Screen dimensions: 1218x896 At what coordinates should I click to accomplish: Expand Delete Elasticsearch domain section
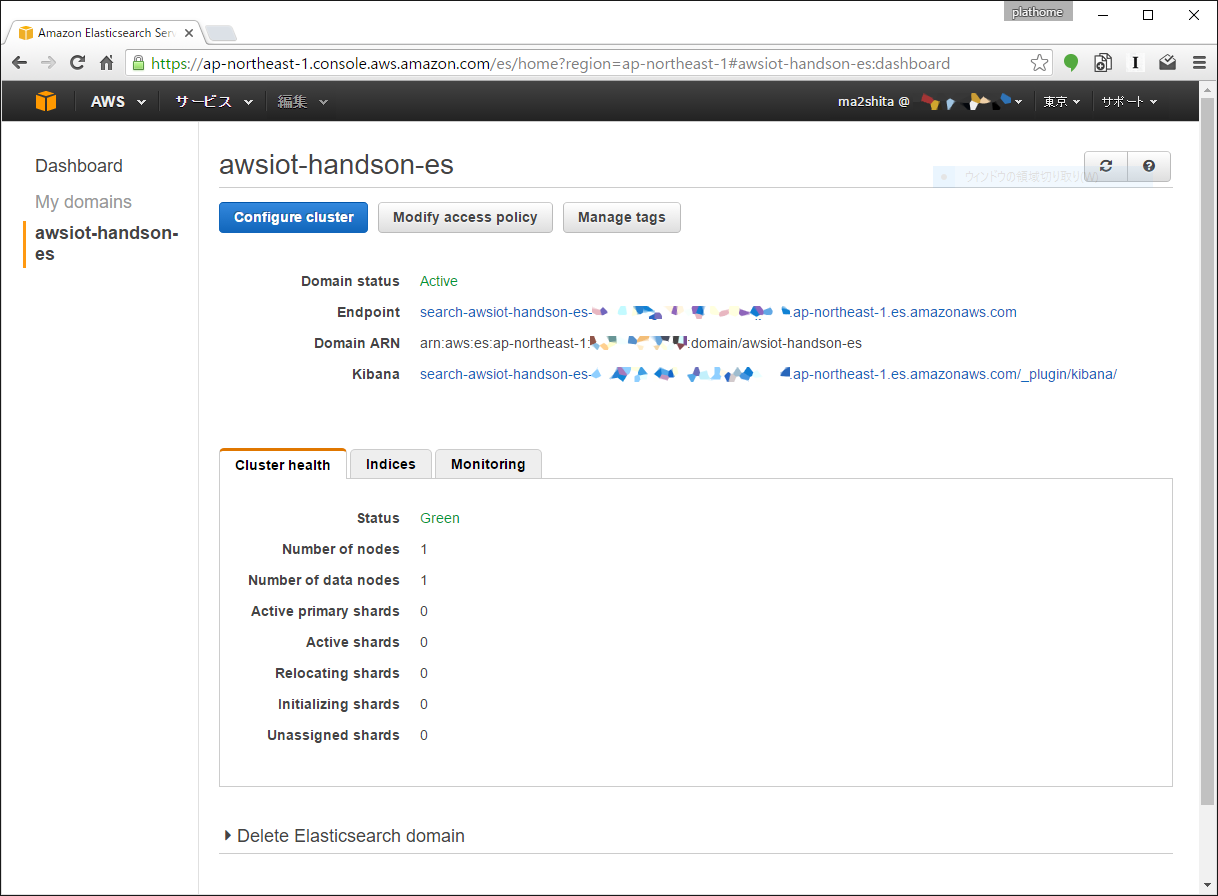344,836
